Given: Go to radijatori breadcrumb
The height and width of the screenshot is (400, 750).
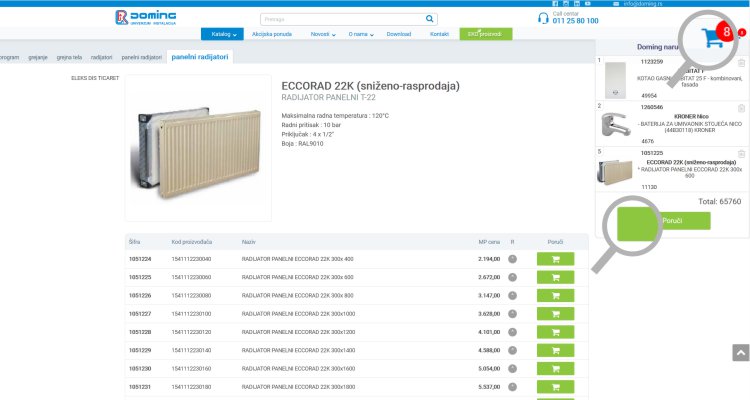Looking at the screenshot, I should (101, 57).
